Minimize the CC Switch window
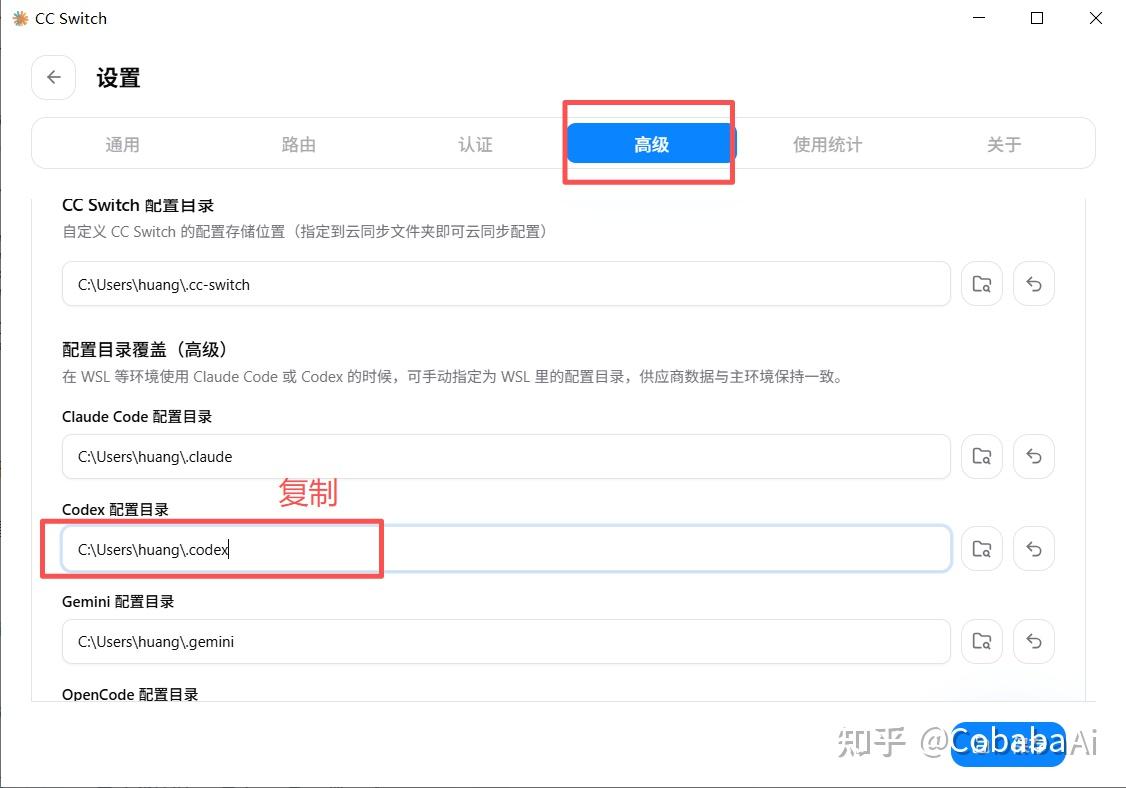Viewport: 1126px width, 788px height. pyautogui.click(x=979, y=18)
